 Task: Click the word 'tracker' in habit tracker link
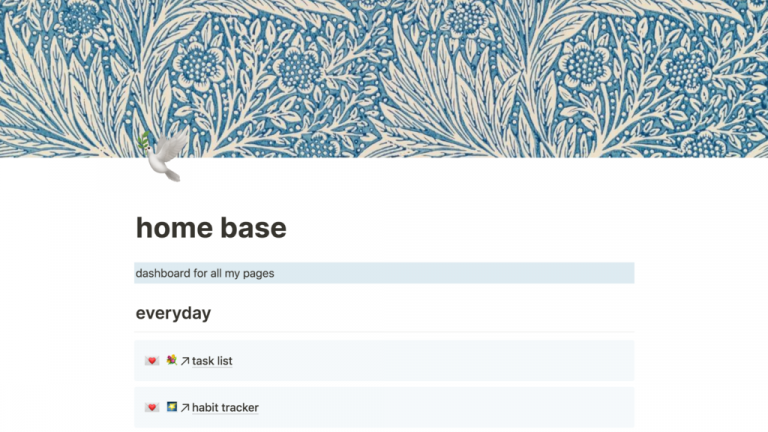click(240, 408)
